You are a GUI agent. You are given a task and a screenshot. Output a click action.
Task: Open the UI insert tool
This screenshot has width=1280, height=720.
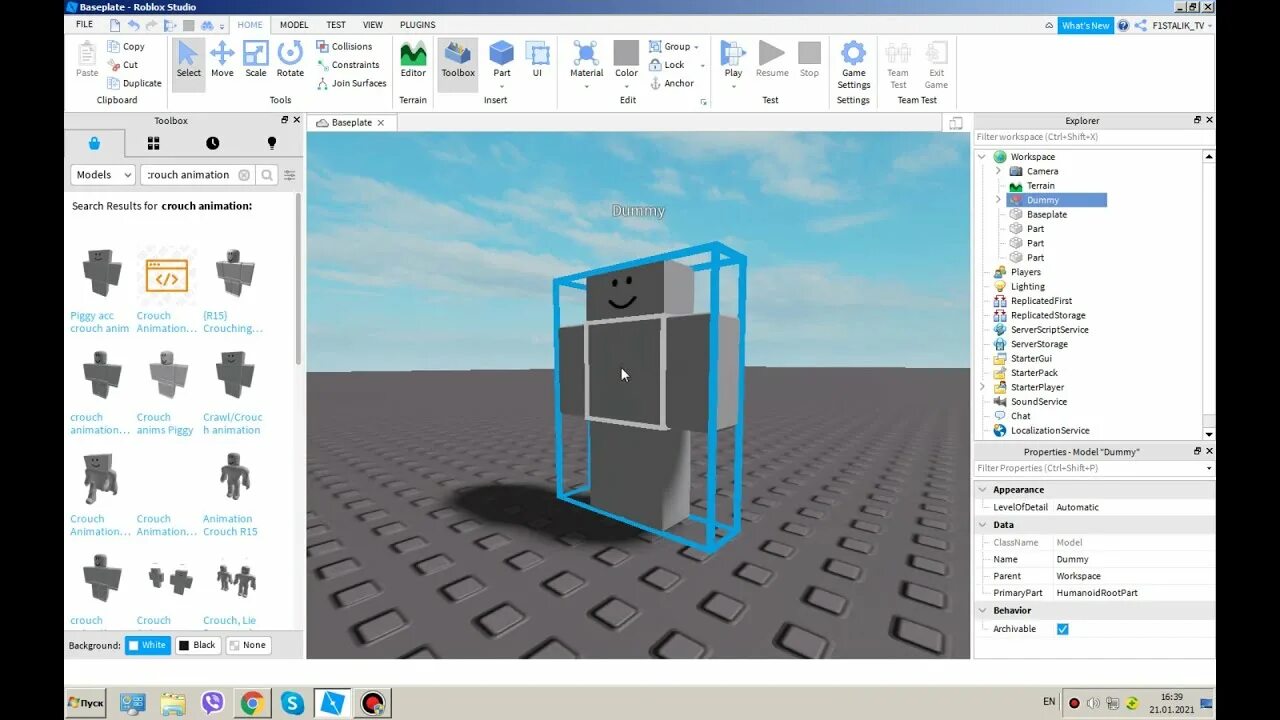(537, 60)
